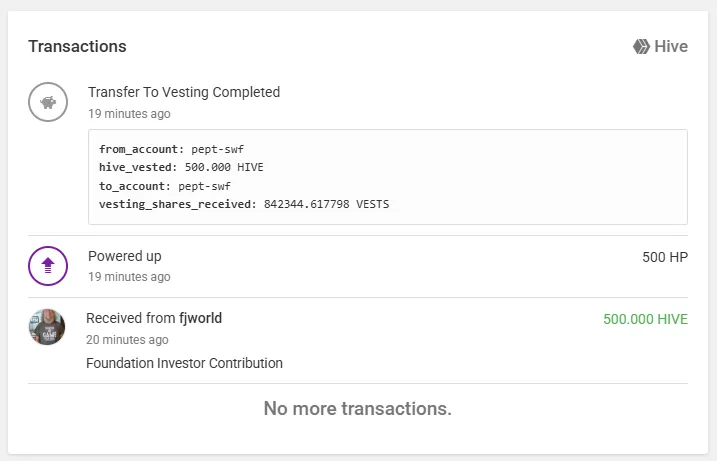Click the No more transactions message
Viewport: 717px width, 461px height.
(358, 408)
